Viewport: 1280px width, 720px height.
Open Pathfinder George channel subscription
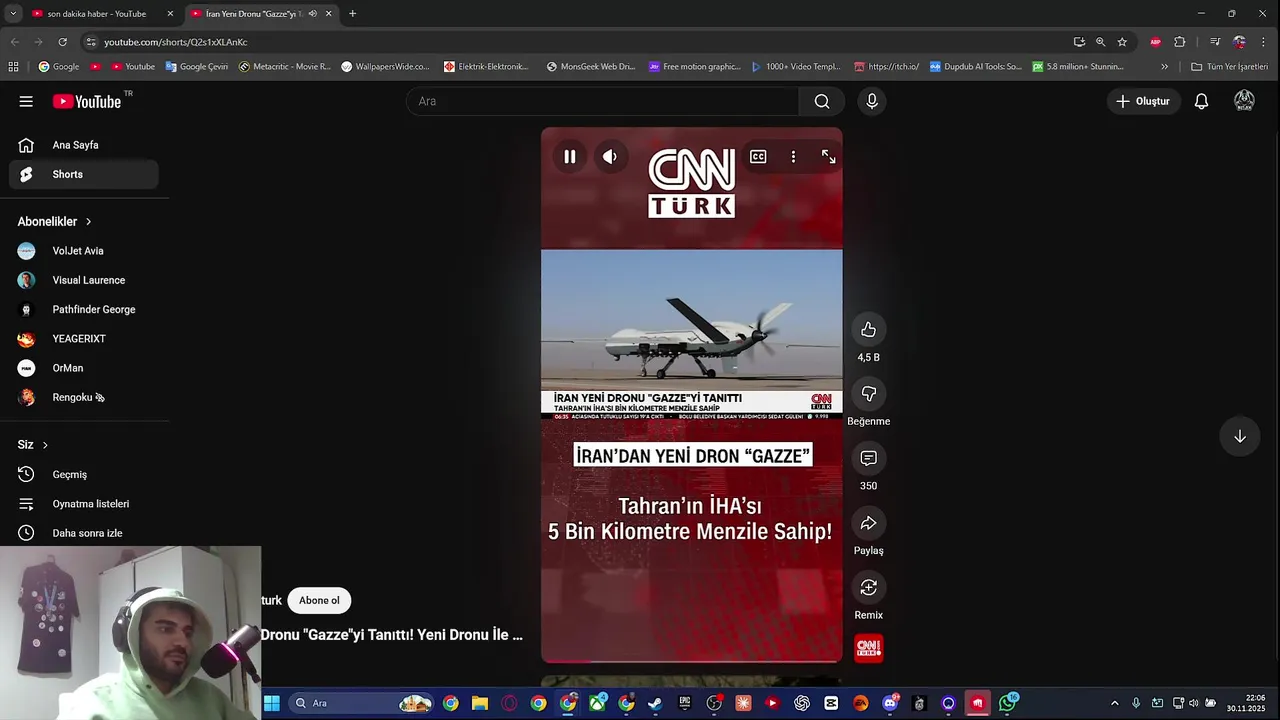pyautogui.click(x=84, y=309)
